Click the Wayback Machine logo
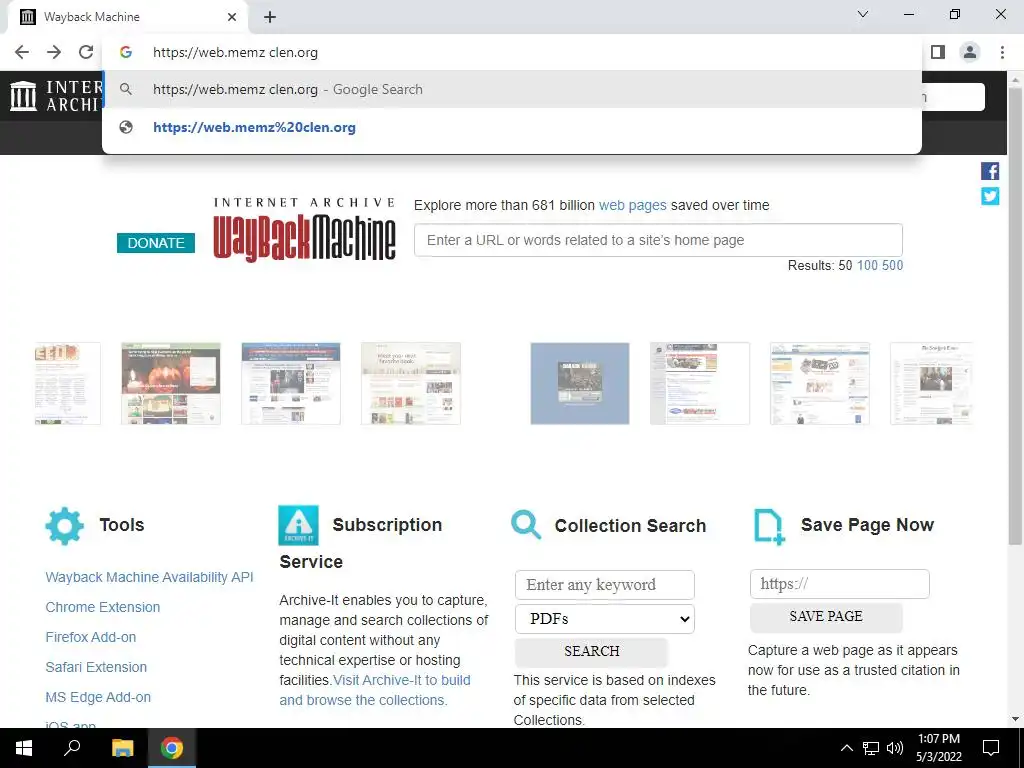 (x=304, y=231)
